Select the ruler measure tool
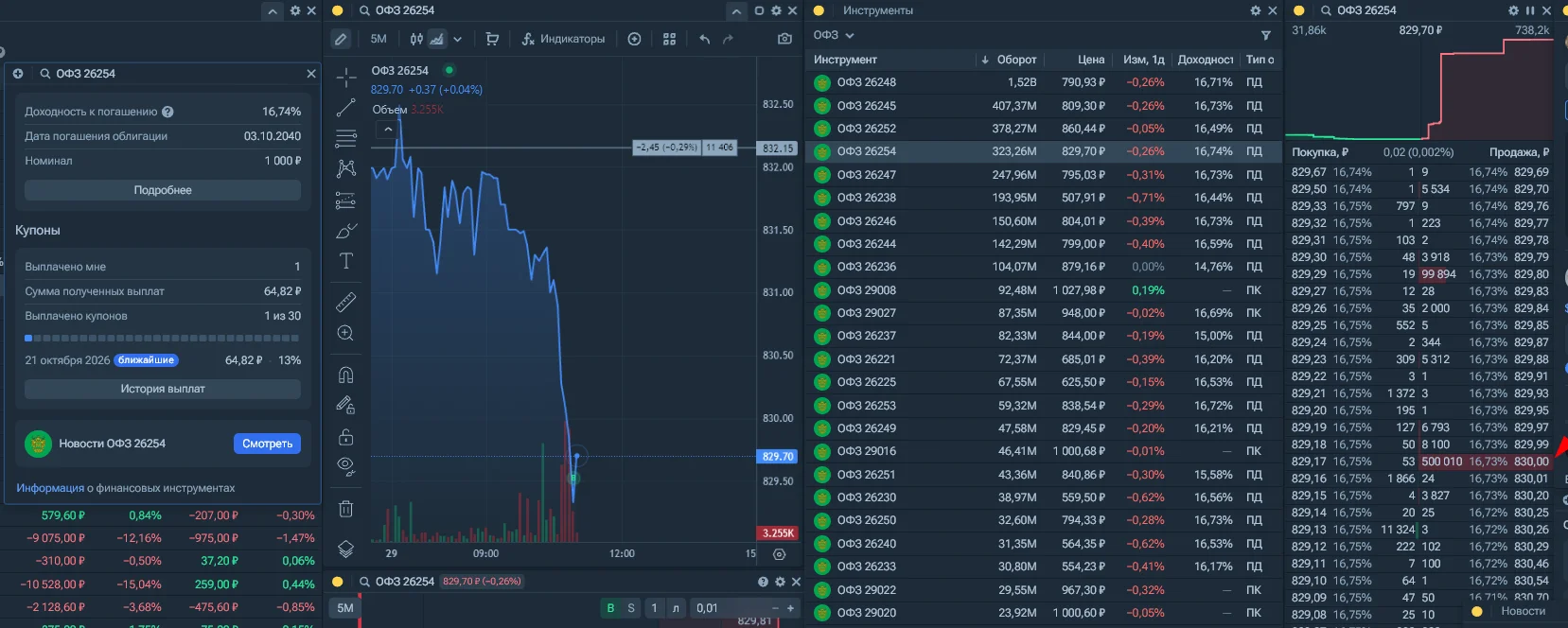Viewport: 1568px width, 628px height. (346, 302)
